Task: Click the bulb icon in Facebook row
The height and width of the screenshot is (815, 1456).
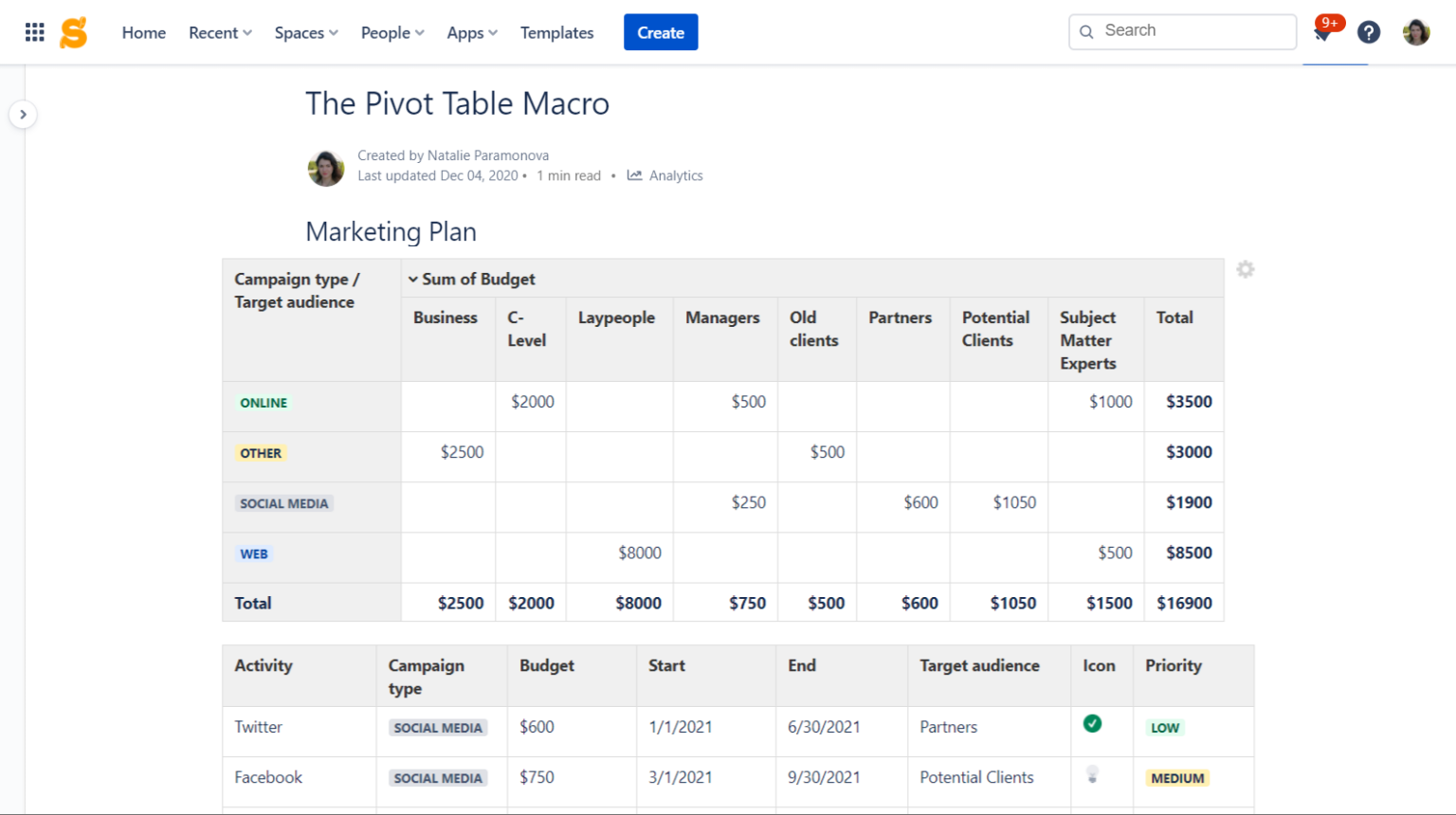Action: [1092, 772]
